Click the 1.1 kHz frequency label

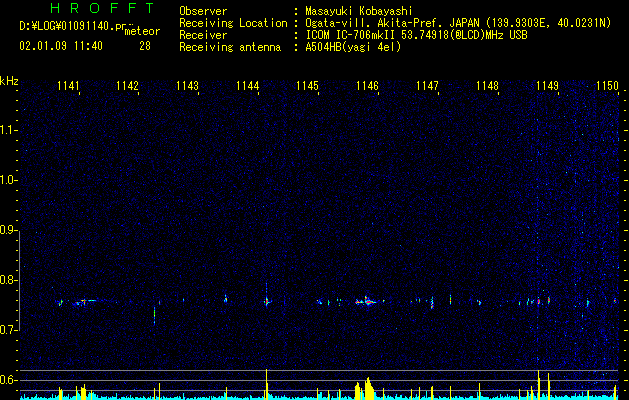(8, 130)
